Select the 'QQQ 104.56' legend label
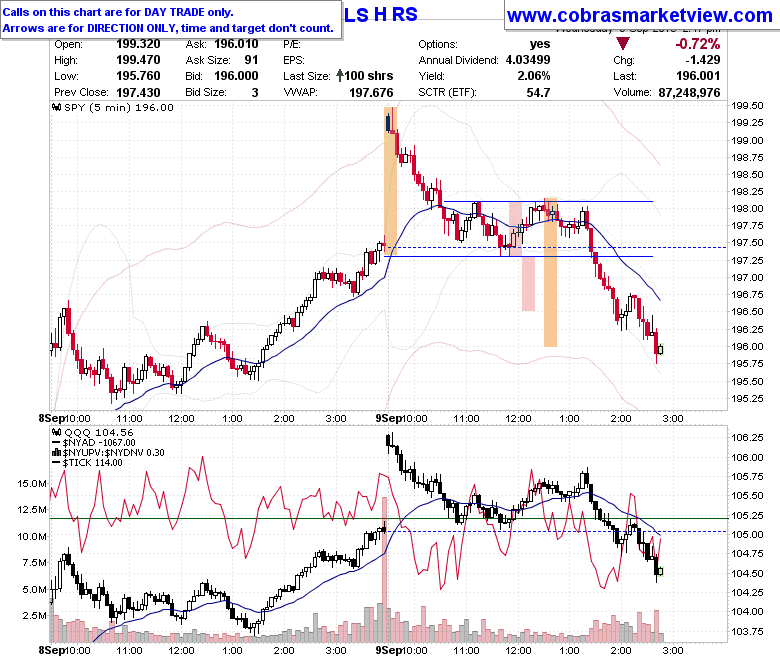This screenshot has width=780, height=659. pos(99,433)
